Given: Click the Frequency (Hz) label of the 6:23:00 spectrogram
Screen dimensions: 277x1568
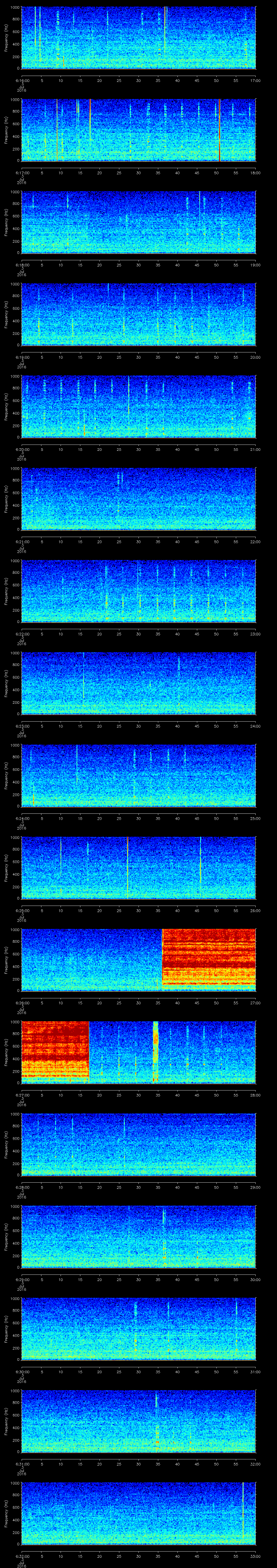Looking at the screenshot, I should point(6,683).
